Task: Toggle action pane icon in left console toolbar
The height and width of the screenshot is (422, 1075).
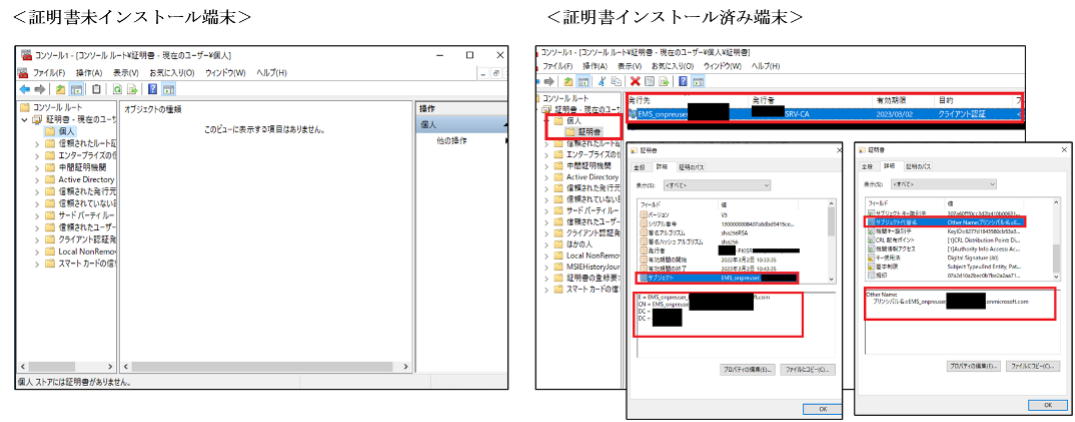Action: point(169,89)
